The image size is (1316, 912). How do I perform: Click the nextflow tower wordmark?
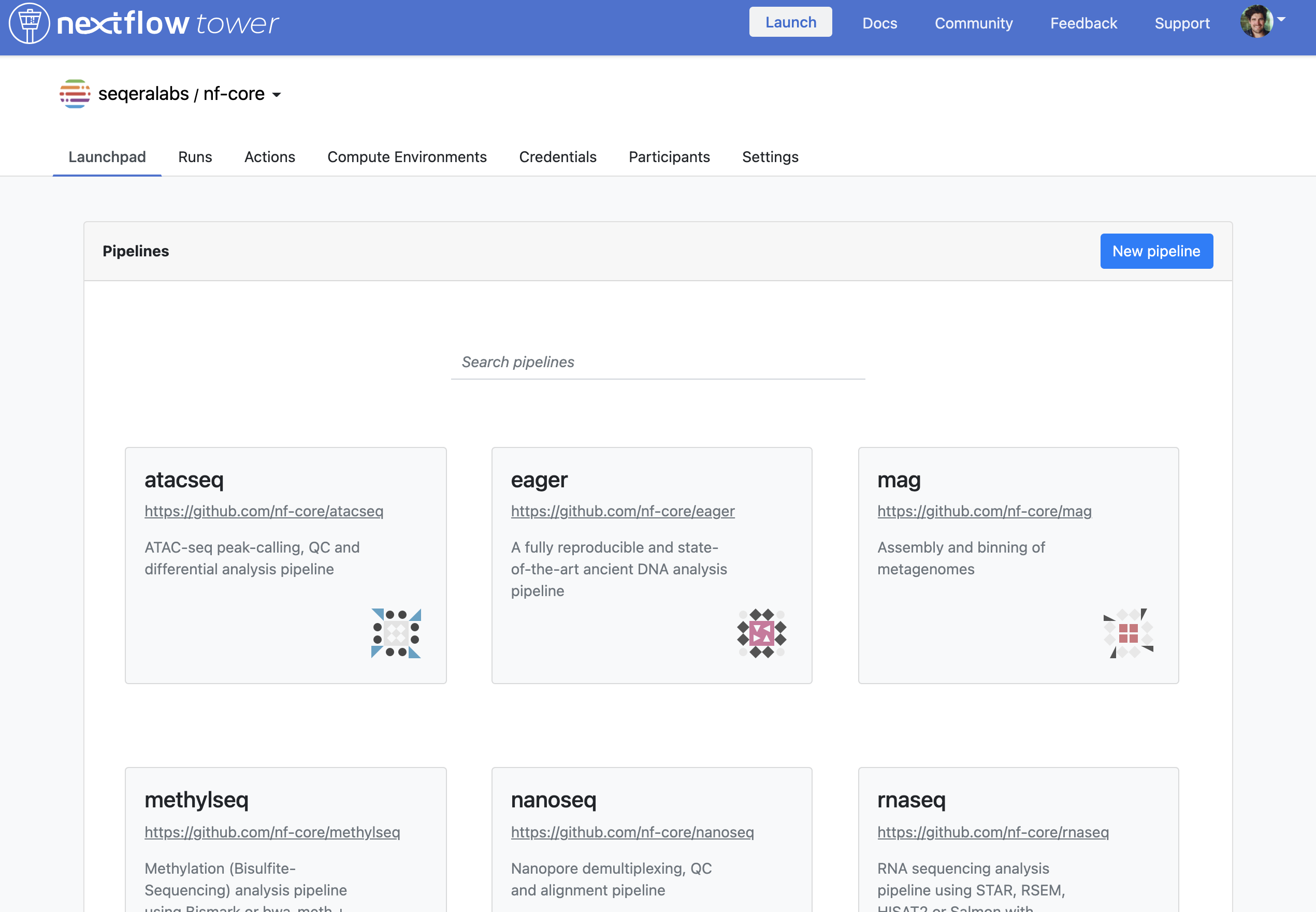(x=168, y=23)
